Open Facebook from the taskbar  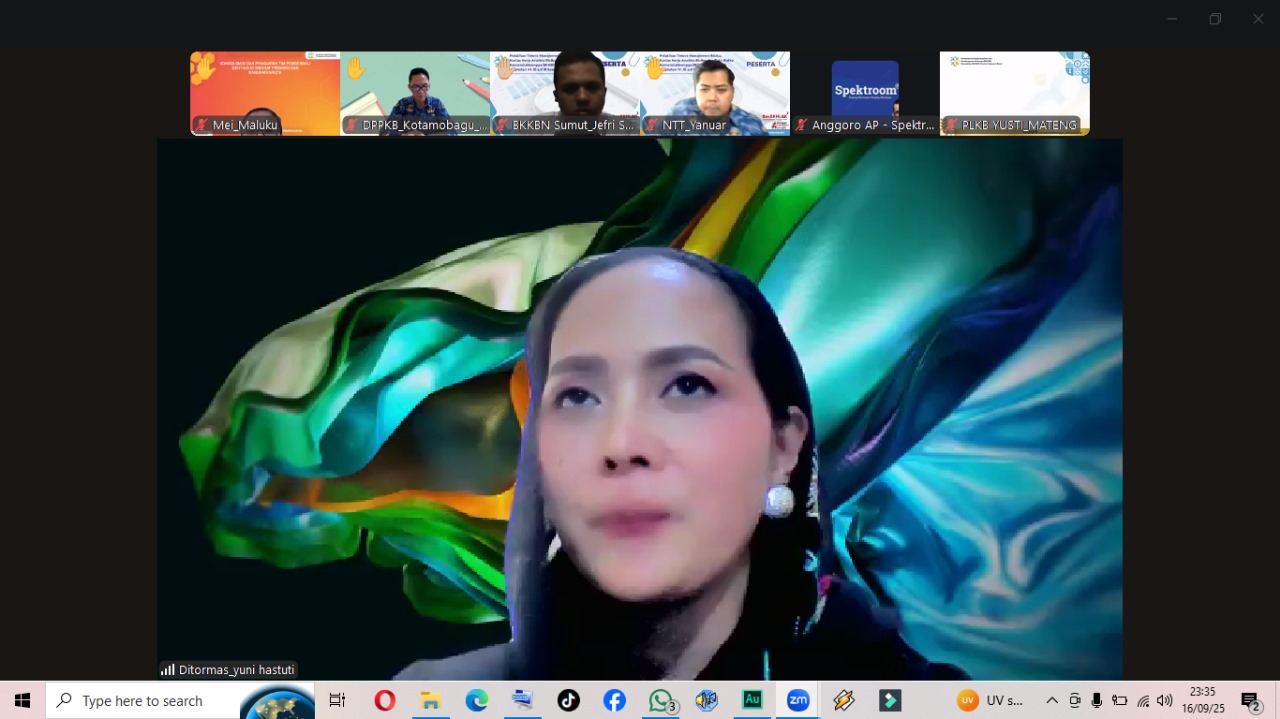pyautogui.click(x=615, y=701)
